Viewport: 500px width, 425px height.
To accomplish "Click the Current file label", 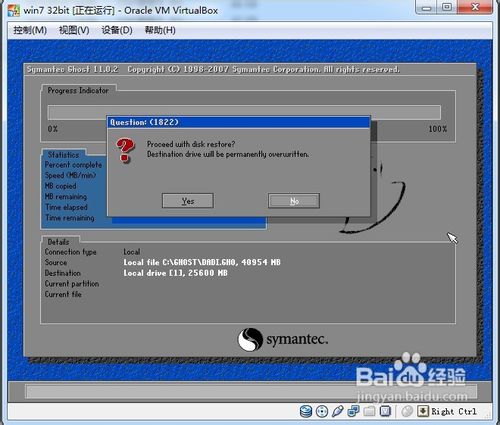I will (x=63, y=294).
